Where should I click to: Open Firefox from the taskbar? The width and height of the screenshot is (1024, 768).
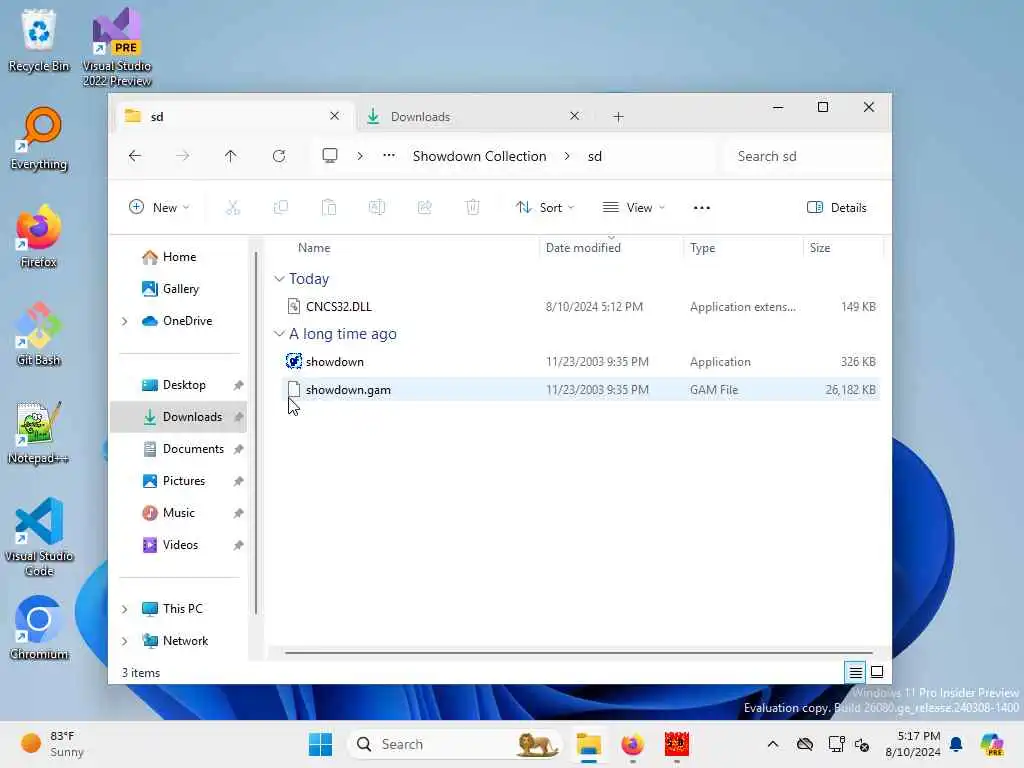coord(632,744)
